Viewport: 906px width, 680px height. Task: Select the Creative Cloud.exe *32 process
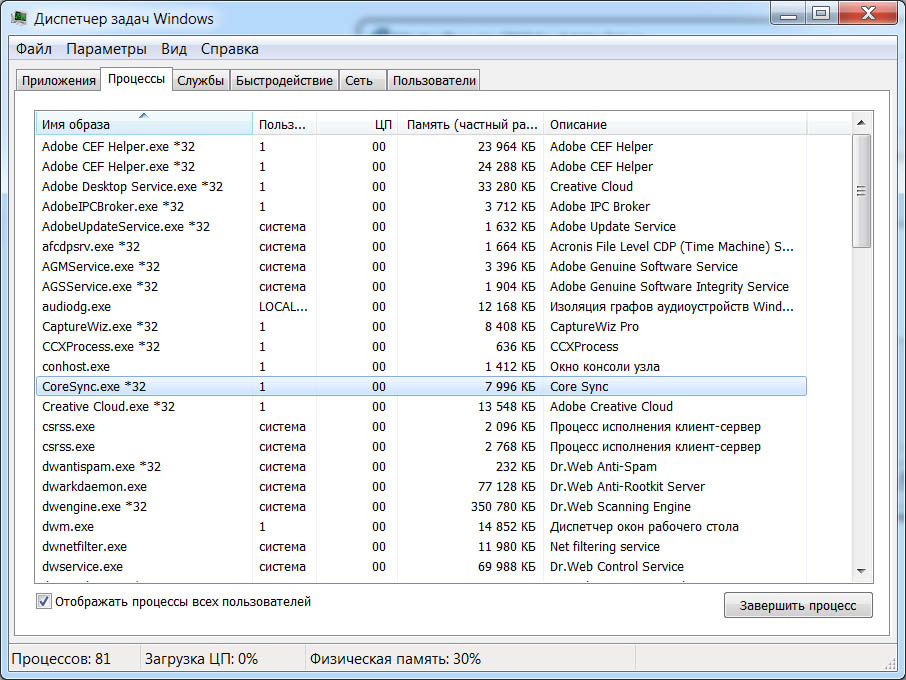(421, 407)
